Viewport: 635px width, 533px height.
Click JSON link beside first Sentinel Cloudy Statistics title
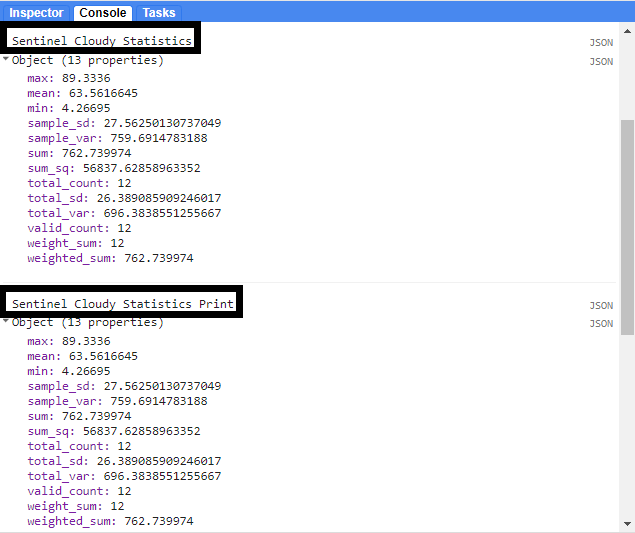pos(600,44)
